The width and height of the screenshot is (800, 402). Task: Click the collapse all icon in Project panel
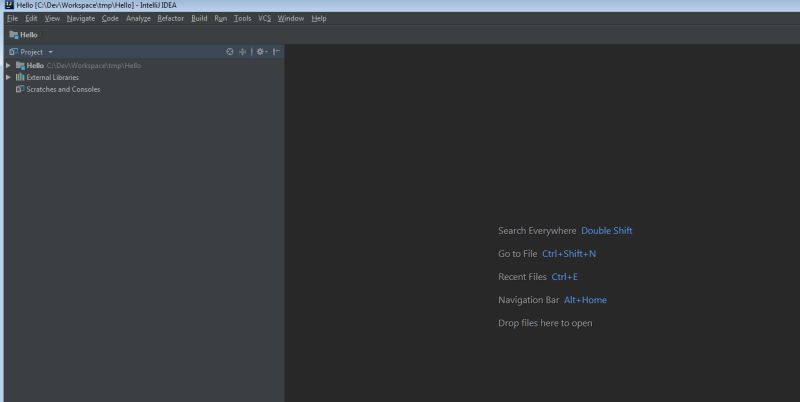point(242,52)
